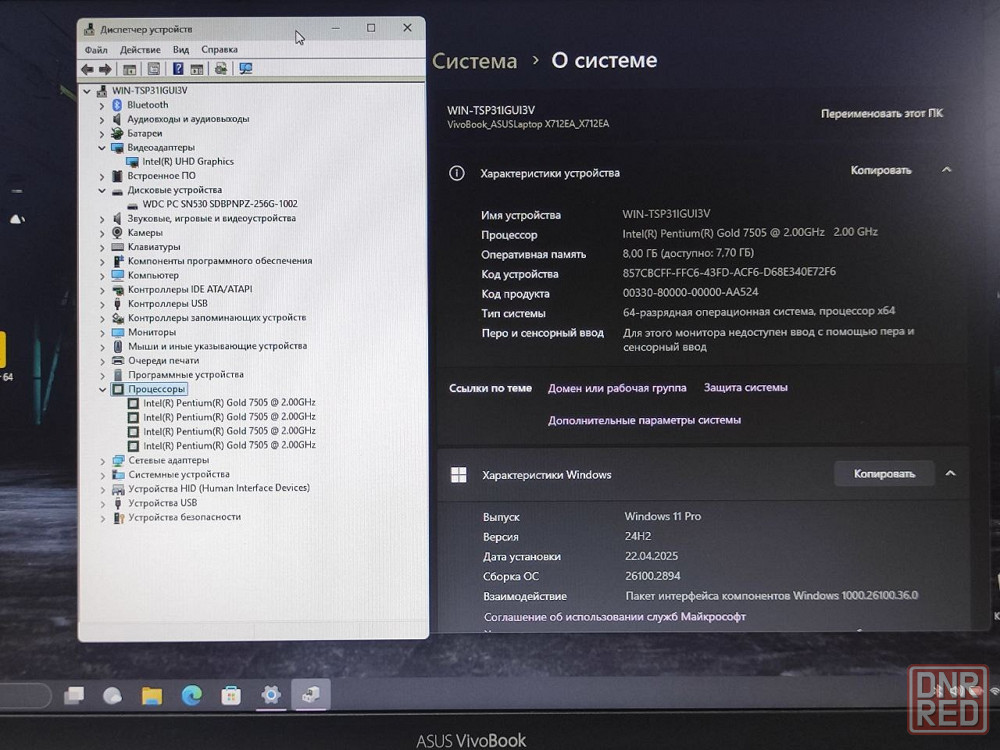Collapse the Характеристики Windows section
The width and height of the screenshot is (1000, 750).
coord(950,473)
